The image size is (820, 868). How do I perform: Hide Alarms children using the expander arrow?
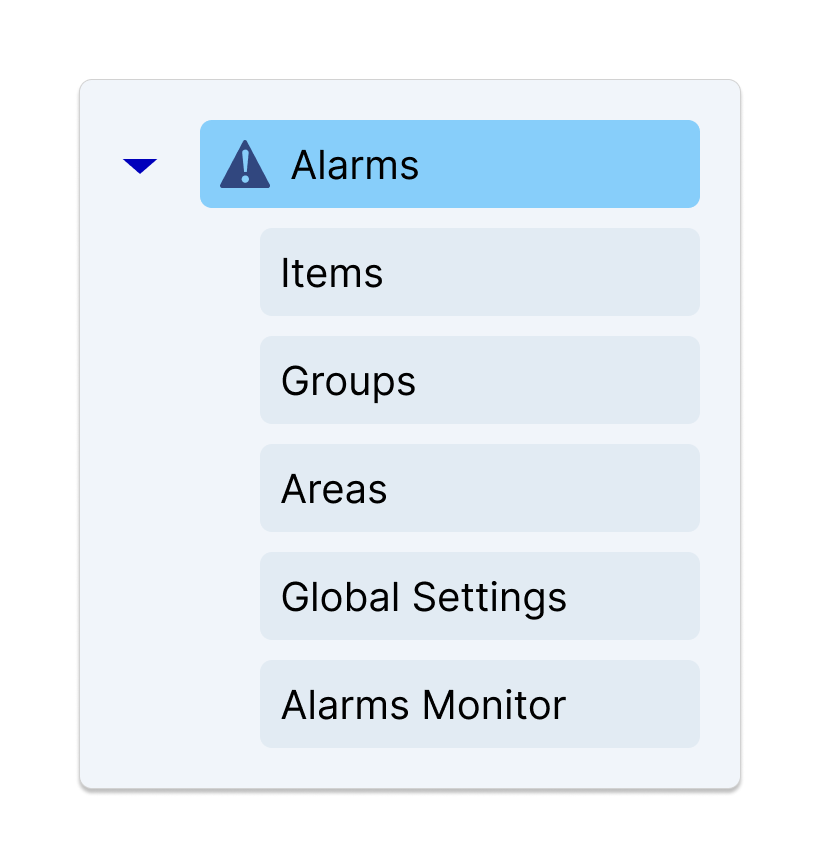coord(140,166)
